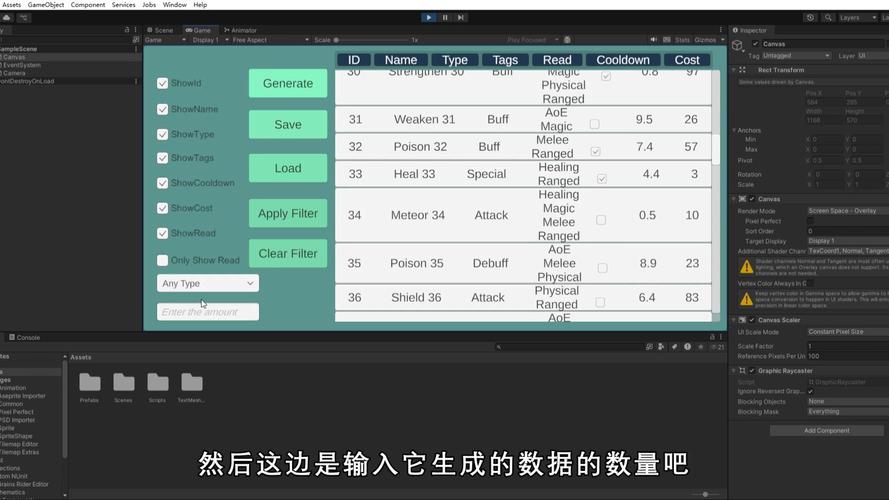Mute audio in the Game view

tap(654, 40)
